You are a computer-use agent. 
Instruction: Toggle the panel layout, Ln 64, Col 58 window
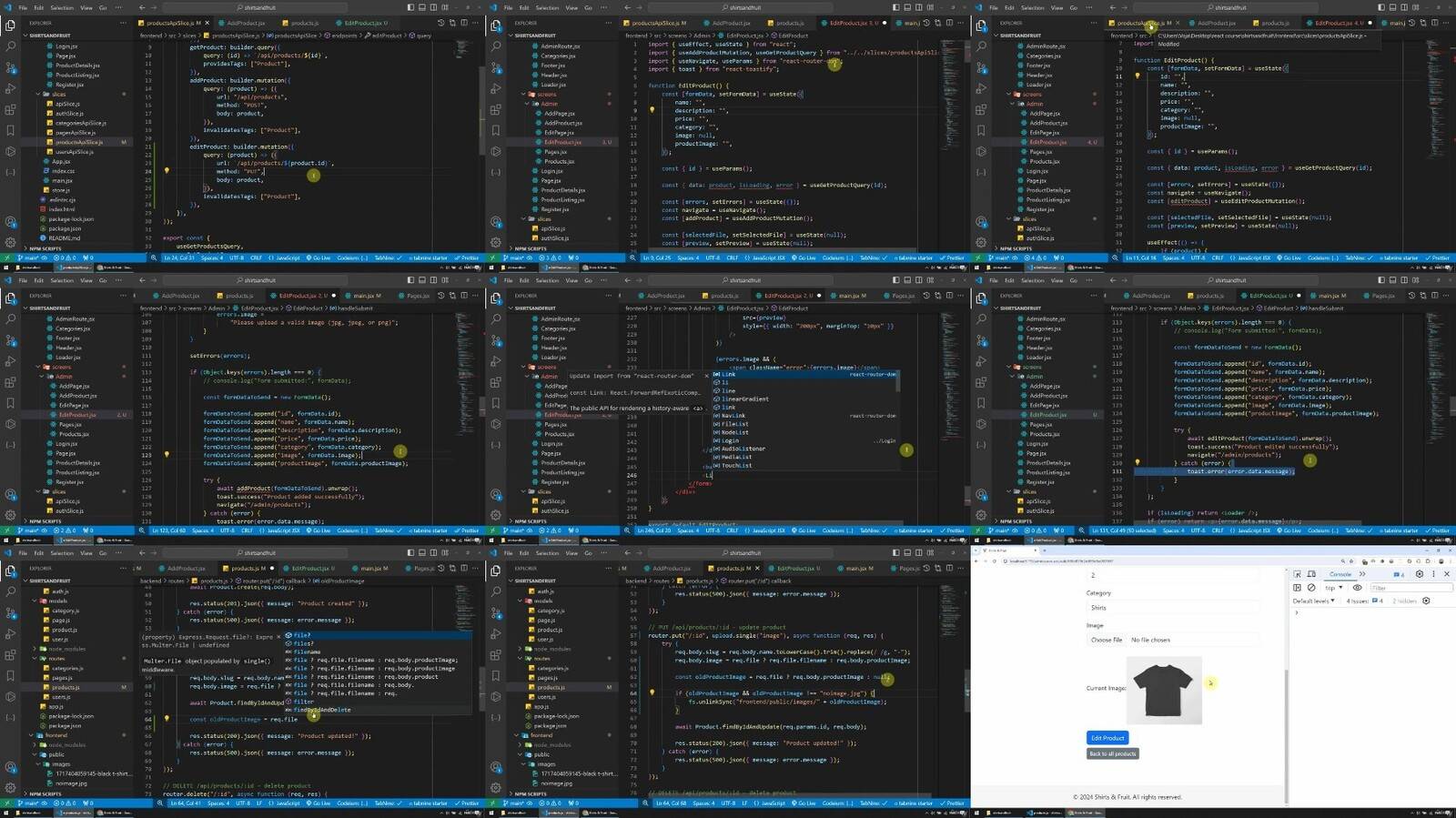pyautogui.click(x=907, y=553)
